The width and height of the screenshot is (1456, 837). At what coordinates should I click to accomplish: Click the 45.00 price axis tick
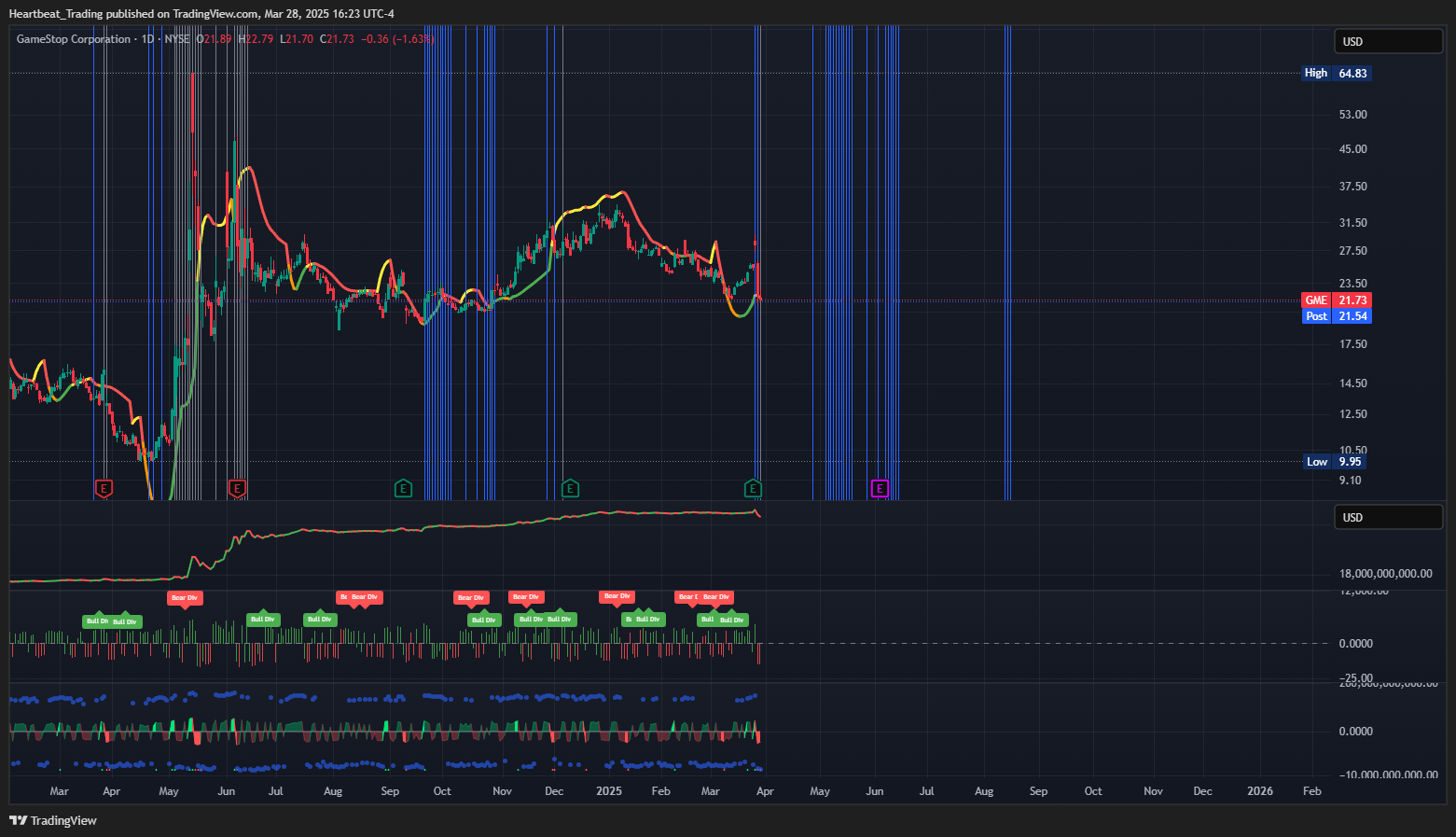[x=1352, y=149]
